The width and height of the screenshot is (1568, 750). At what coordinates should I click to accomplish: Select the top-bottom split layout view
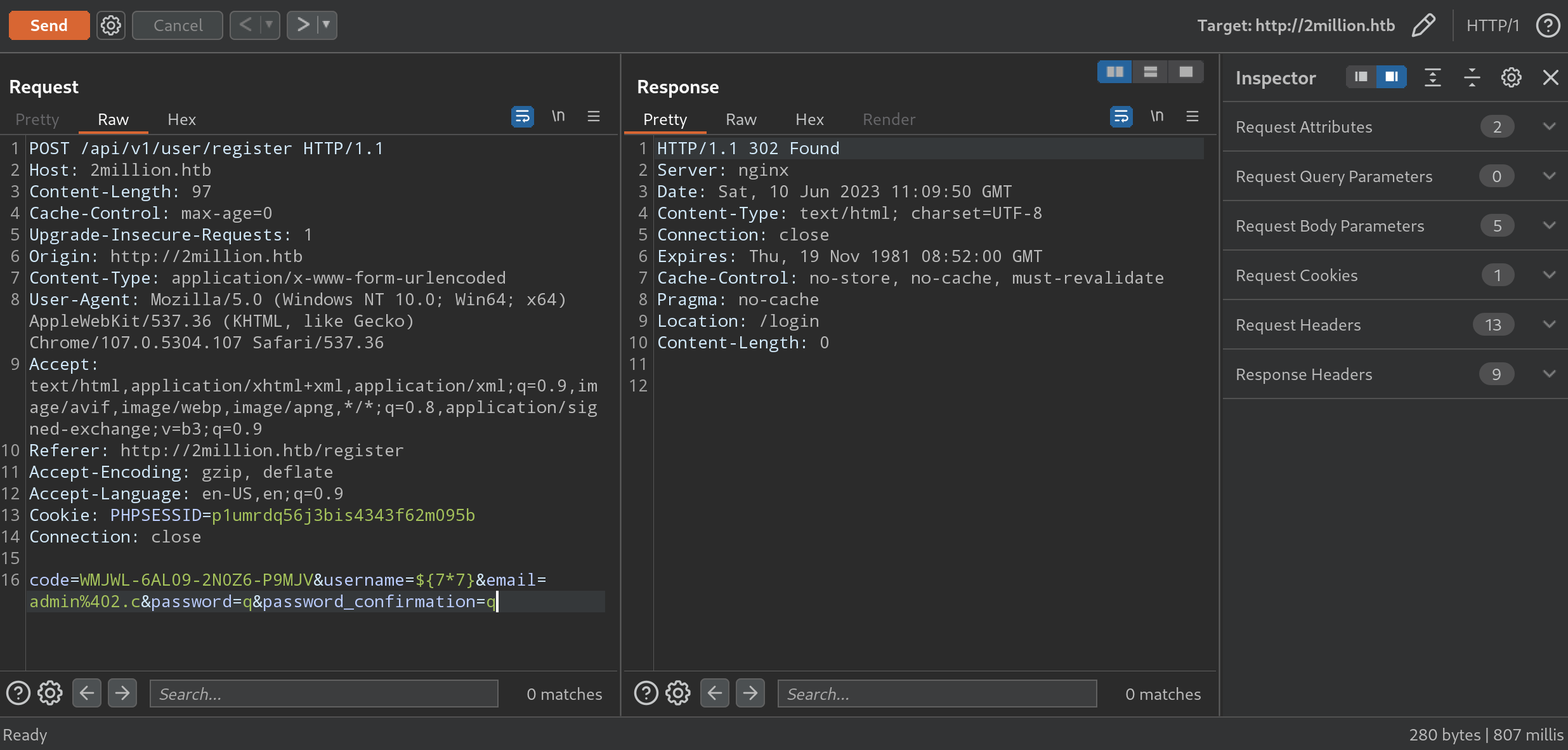pos(1150,72)
